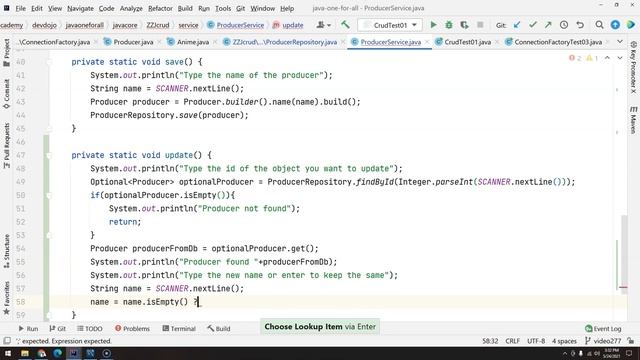Open the Pull Requests tool window
640x360 pixels.
[x=7, y=146]
